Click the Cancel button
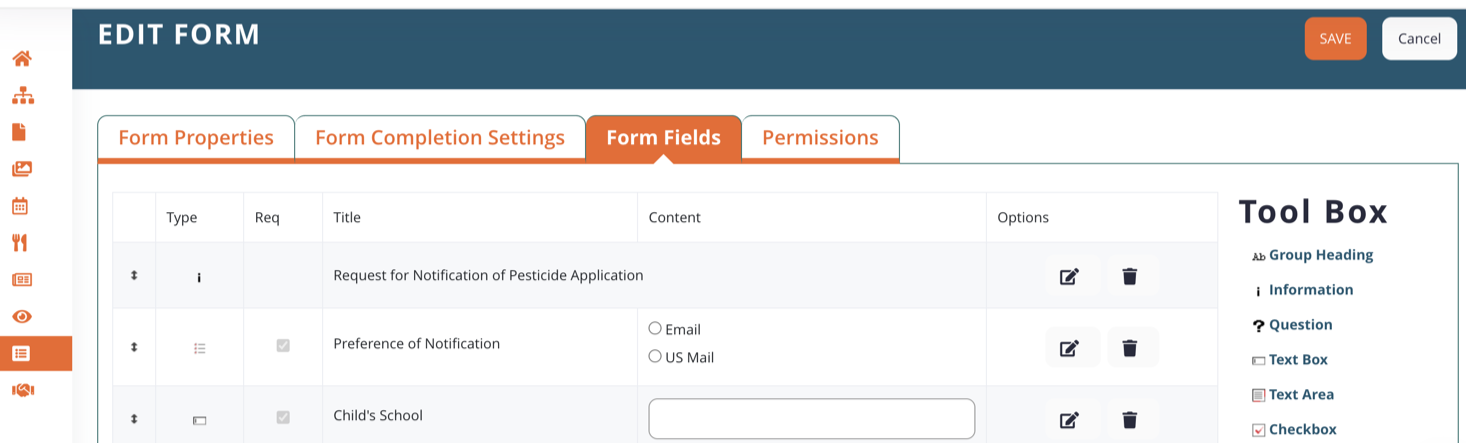Screen dimensions: 1466x443 point(1419,39)
